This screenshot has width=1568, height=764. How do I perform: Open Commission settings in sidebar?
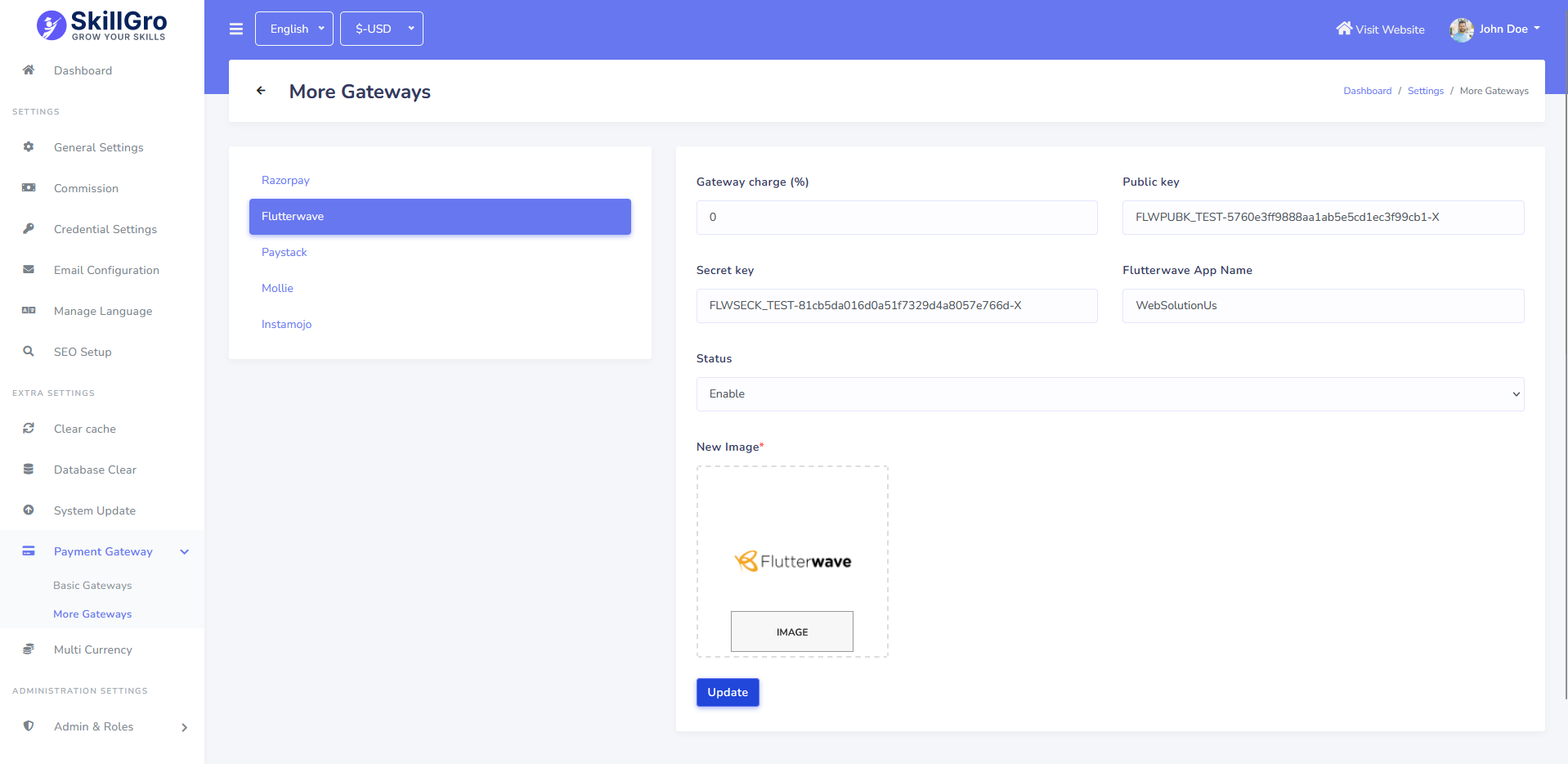click(86, 188)
